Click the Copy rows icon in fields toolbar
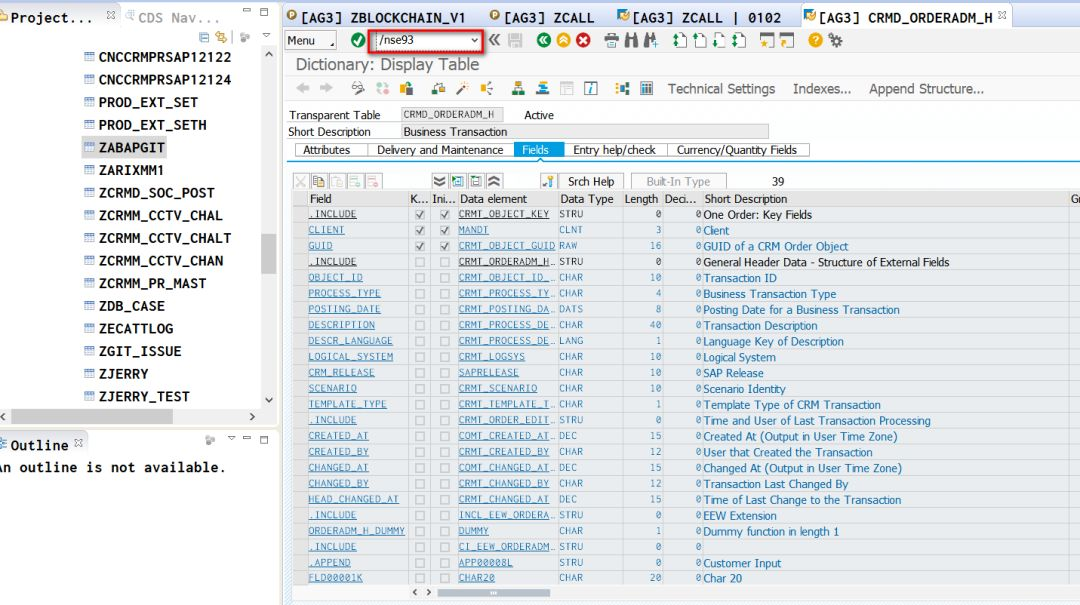This screenshot has height=605, width=1080. click(x=318, y=181)
